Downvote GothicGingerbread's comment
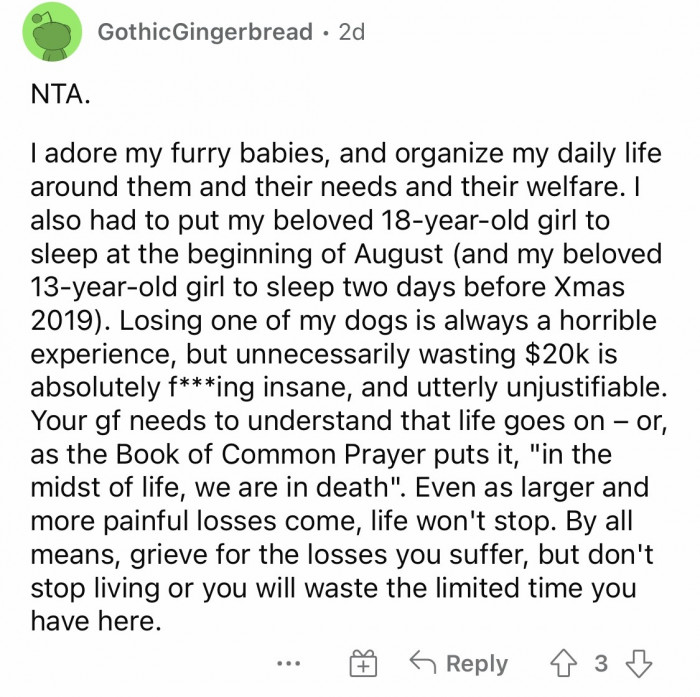 [637, 663]
